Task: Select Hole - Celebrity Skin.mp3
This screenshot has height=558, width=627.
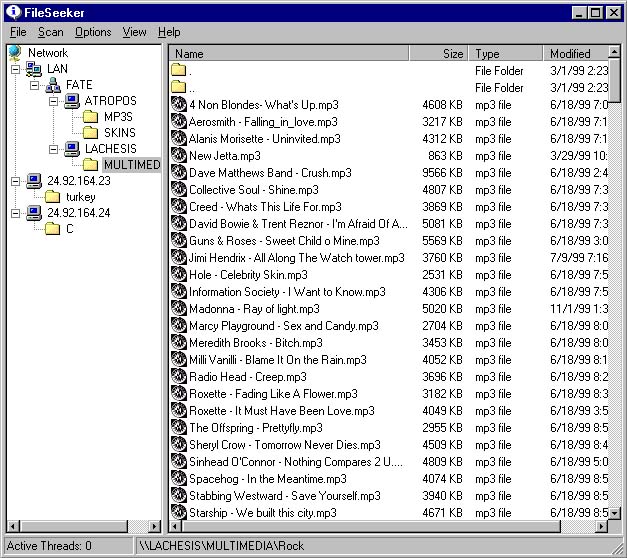Action: coord(248,275)
